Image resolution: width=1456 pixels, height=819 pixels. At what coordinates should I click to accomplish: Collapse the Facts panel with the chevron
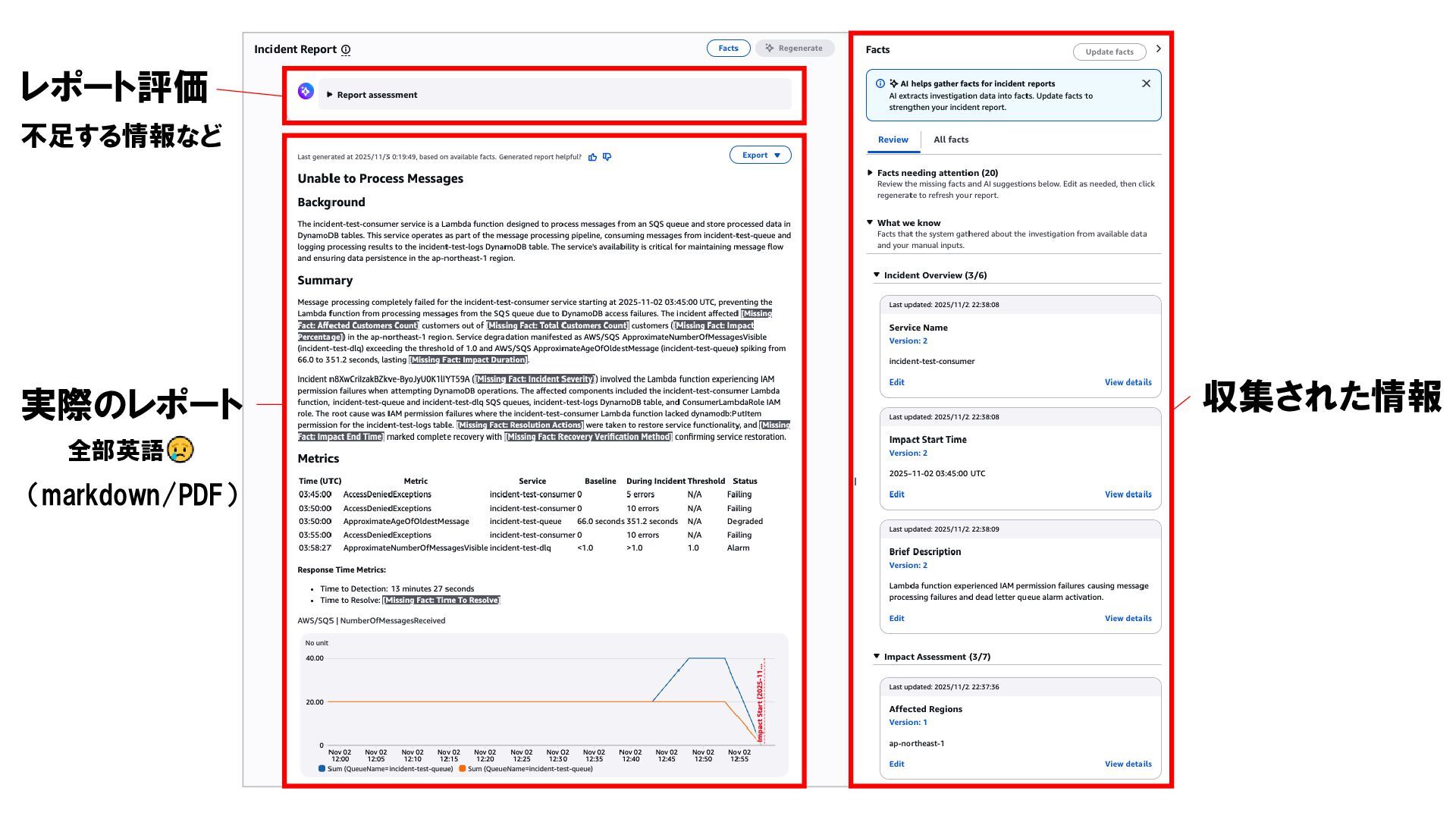click(x=1158, y=49)
